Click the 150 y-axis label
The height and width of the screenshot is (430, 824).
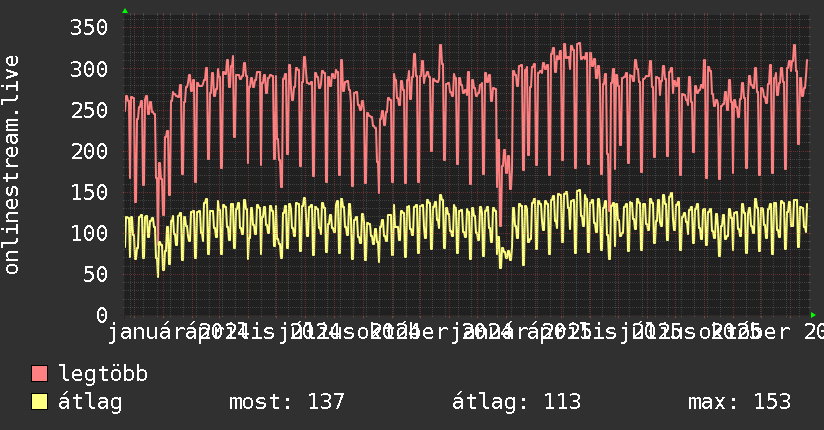tap(89, 192)
